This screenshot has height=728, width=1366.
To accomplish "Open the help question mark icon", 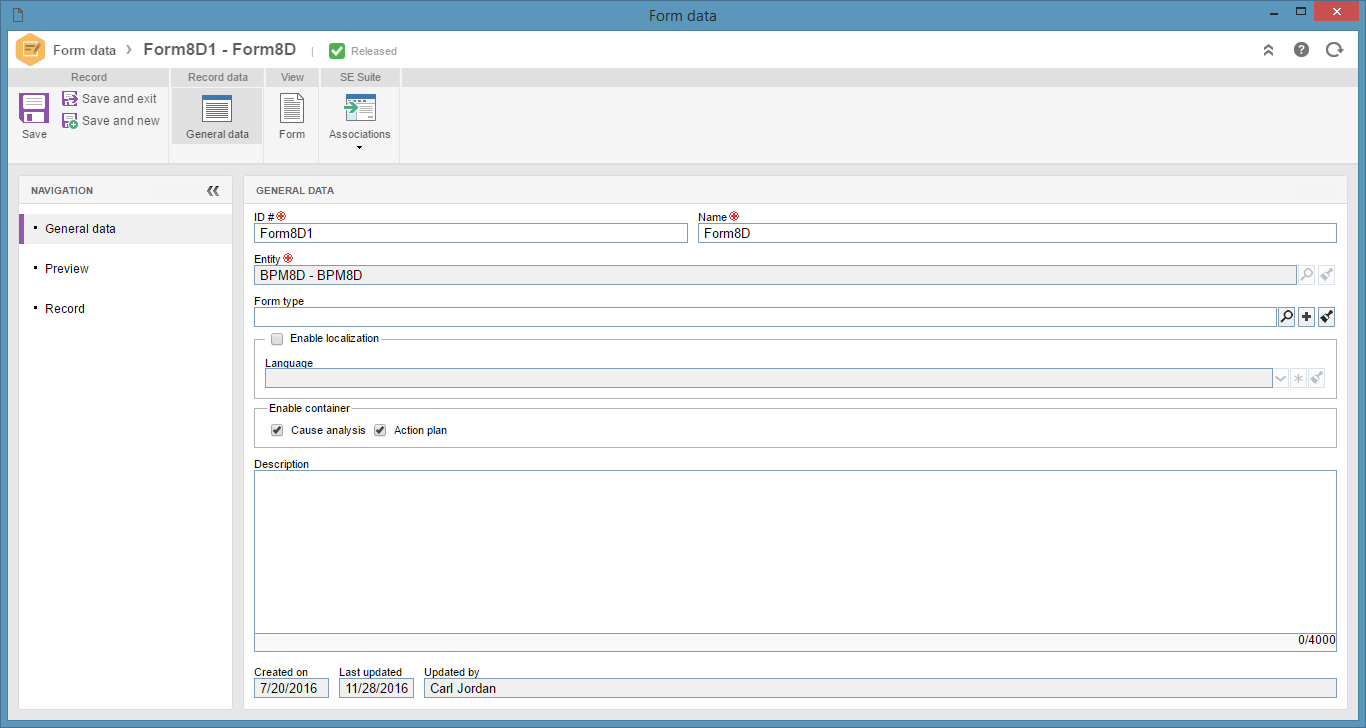I will pos(1301,50).
